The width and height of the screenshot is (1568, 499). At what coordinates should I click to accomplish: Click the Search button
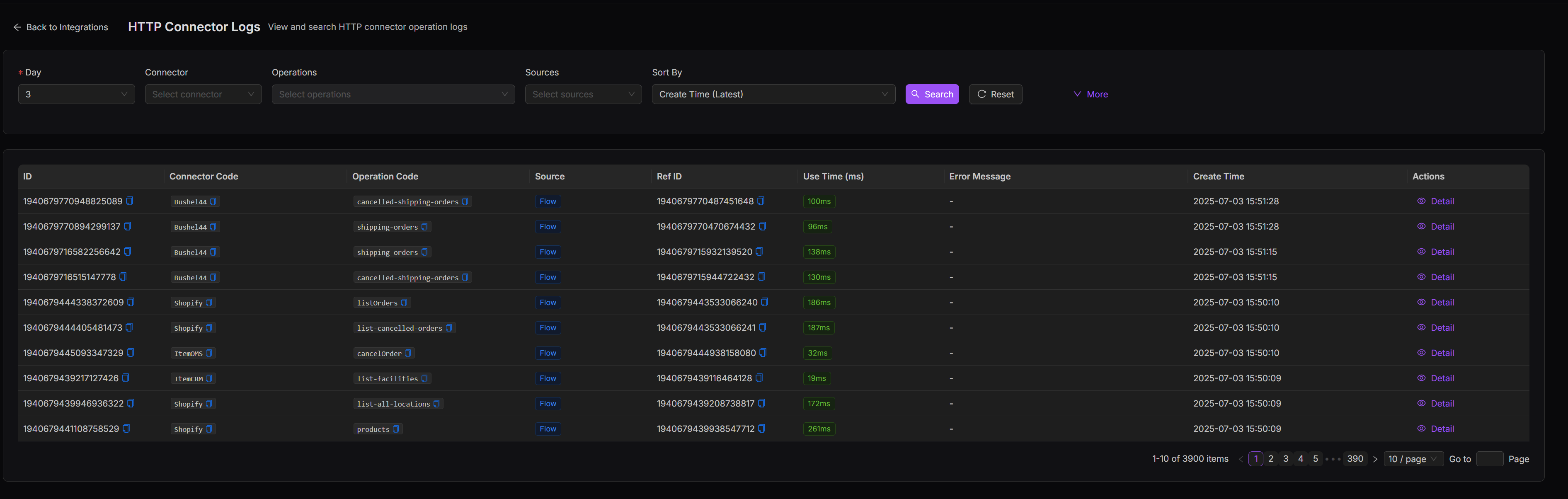tap(932, 94)
